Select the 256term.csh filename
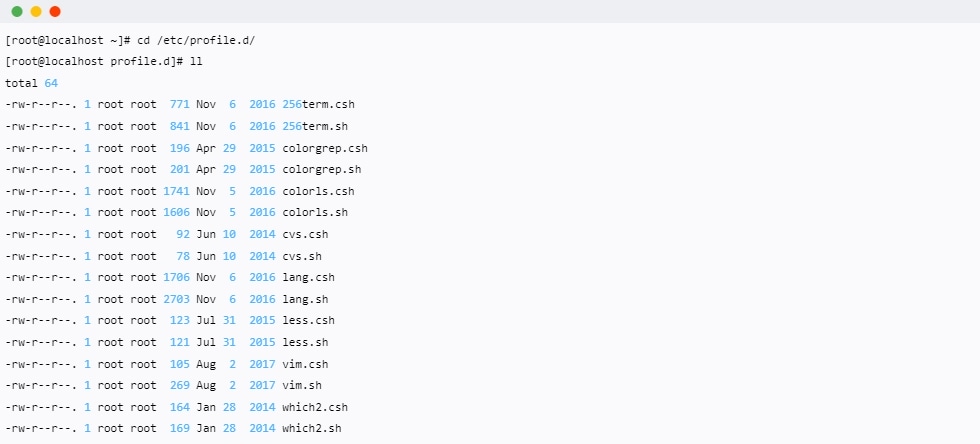 [319, 104]
